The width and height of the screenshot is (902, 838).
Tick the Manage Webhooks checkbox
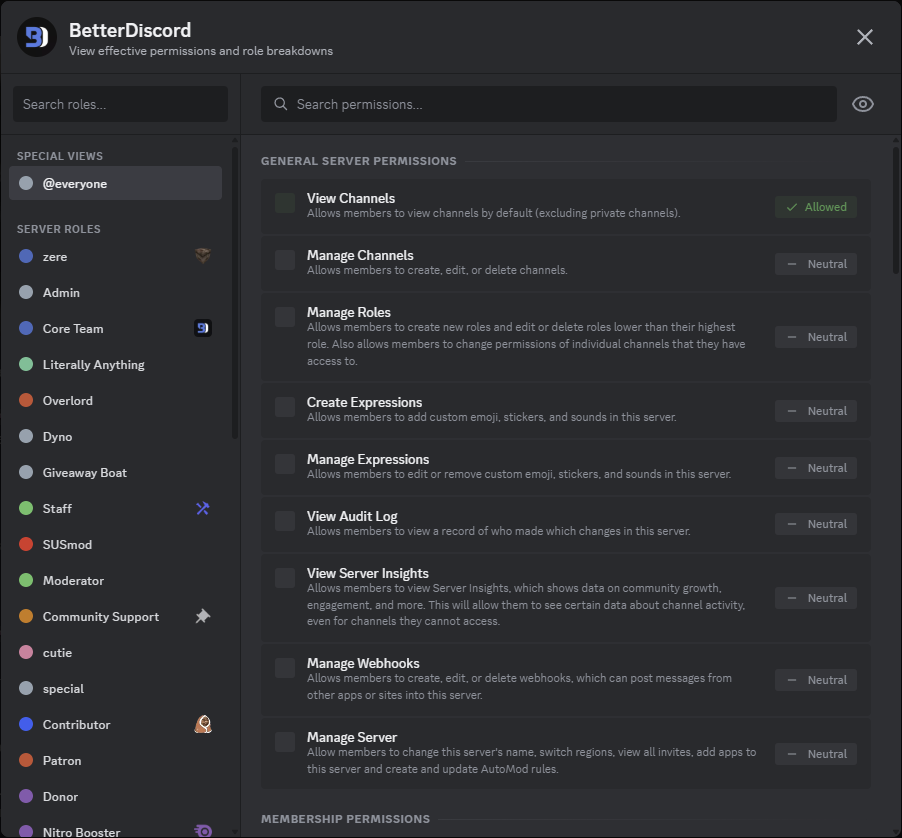pos(285,668)
